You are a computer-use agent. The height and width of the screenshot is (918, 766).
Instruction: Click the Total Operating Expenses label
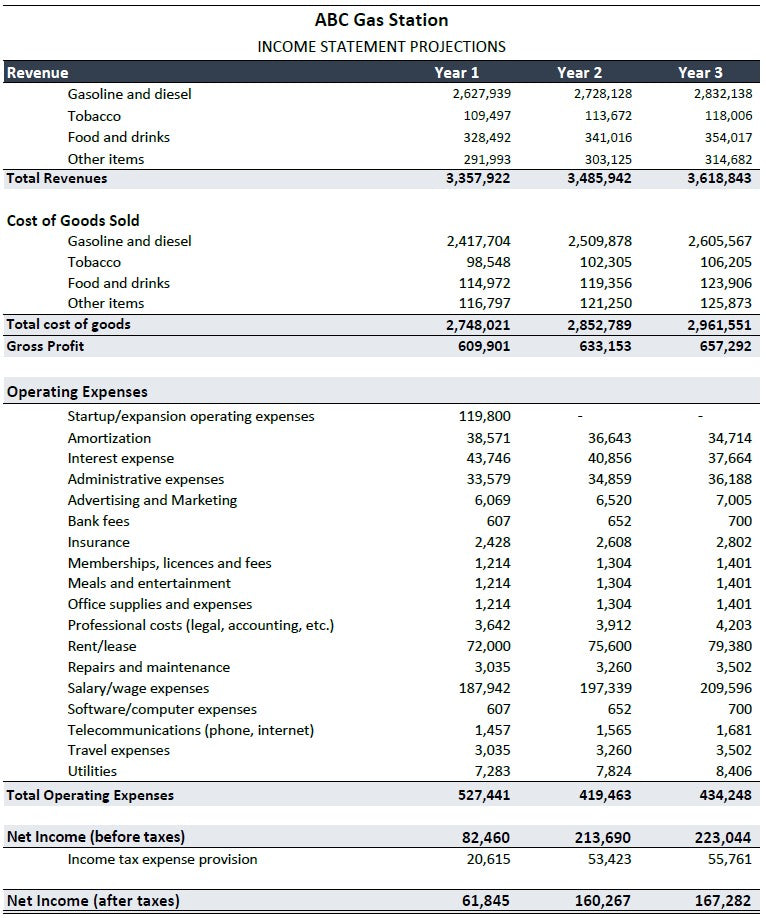90,795
